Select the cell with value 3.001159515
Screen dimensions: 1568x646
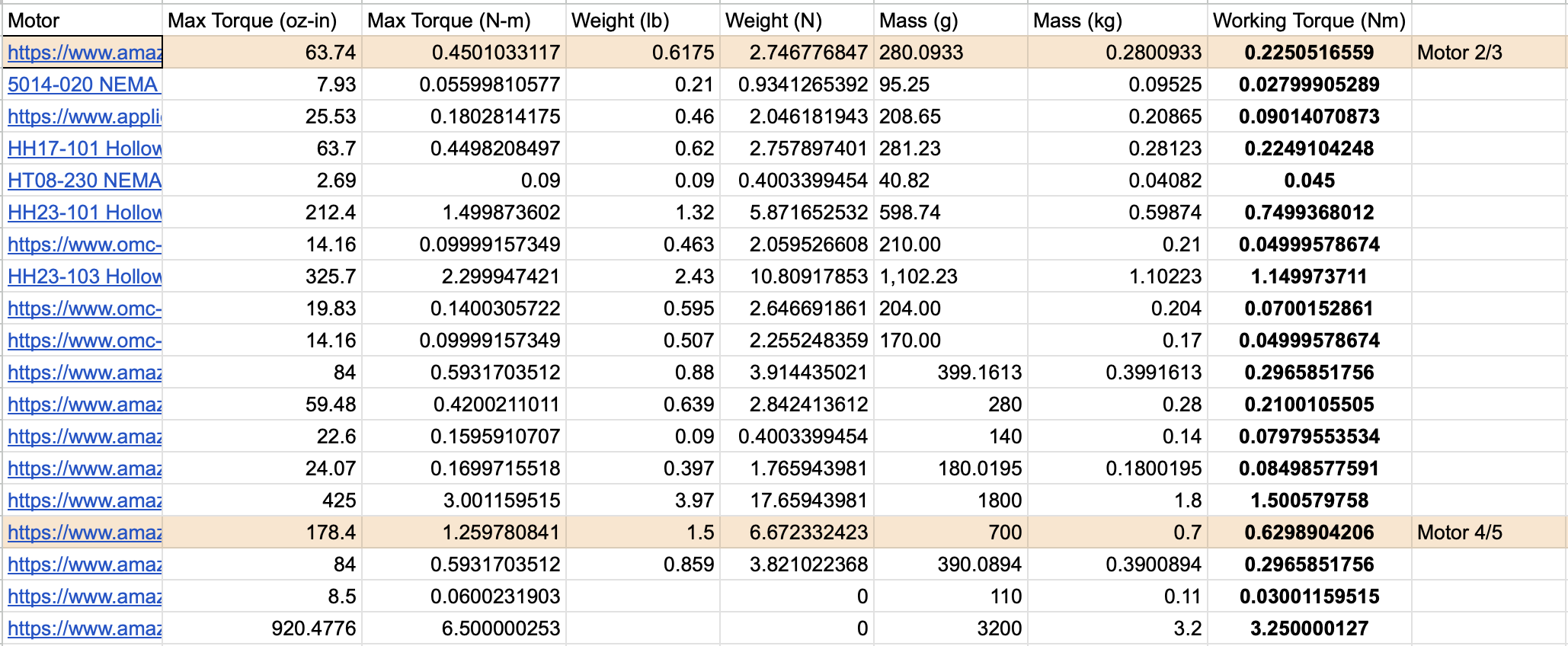464,500
